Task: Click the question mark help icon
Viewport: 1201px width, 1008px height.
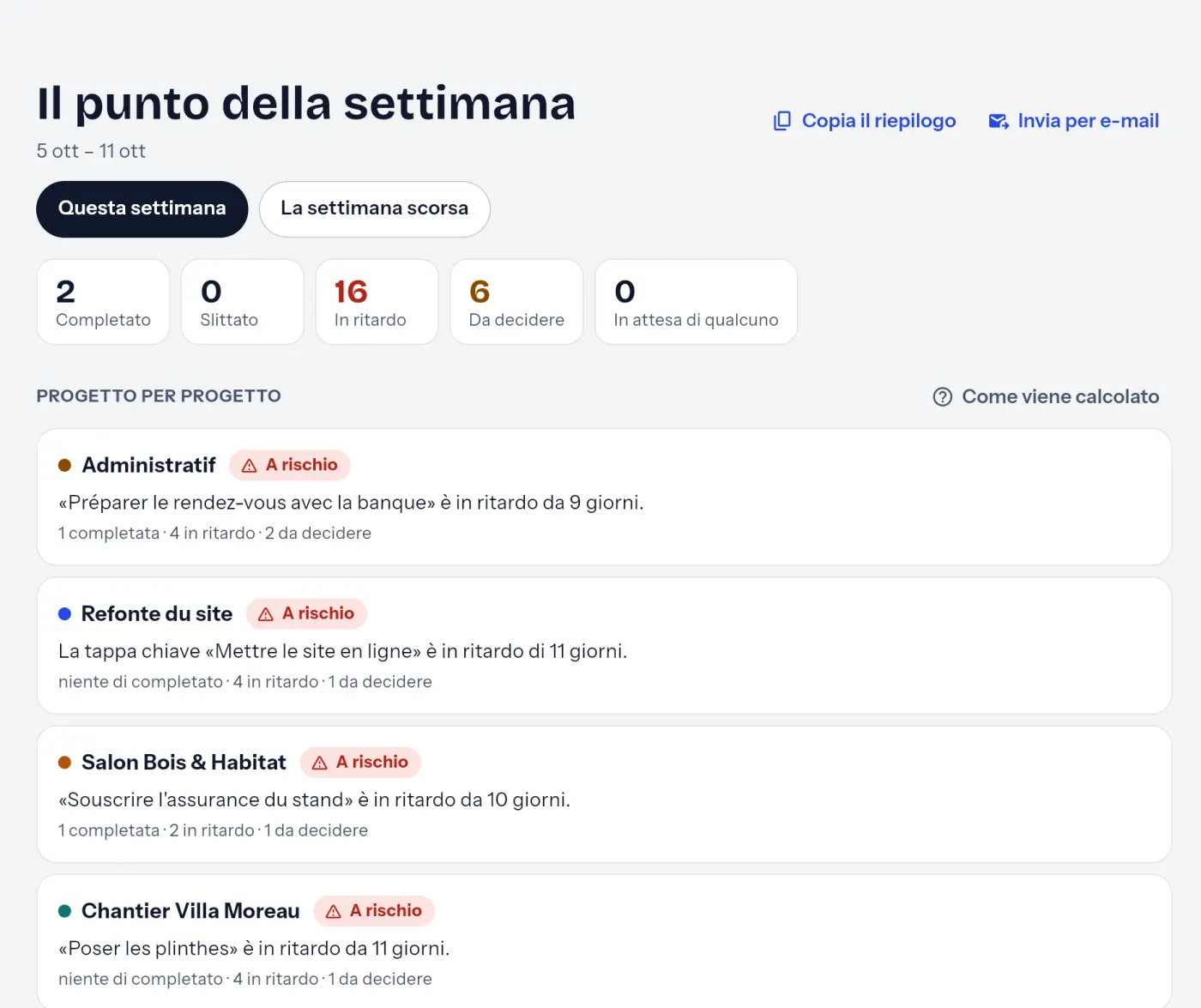Action: pyautogui.click(x=943, y=396)
